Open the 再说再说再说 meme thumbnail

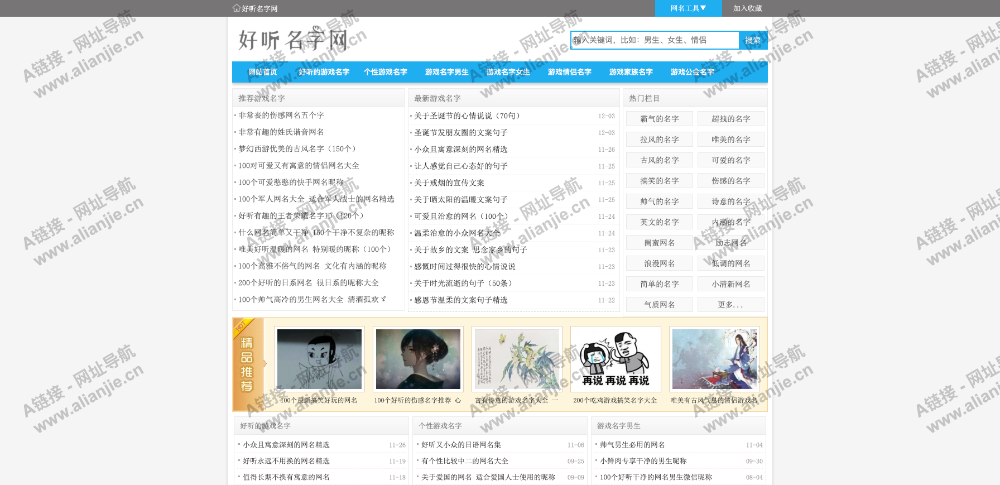(615, 359)
